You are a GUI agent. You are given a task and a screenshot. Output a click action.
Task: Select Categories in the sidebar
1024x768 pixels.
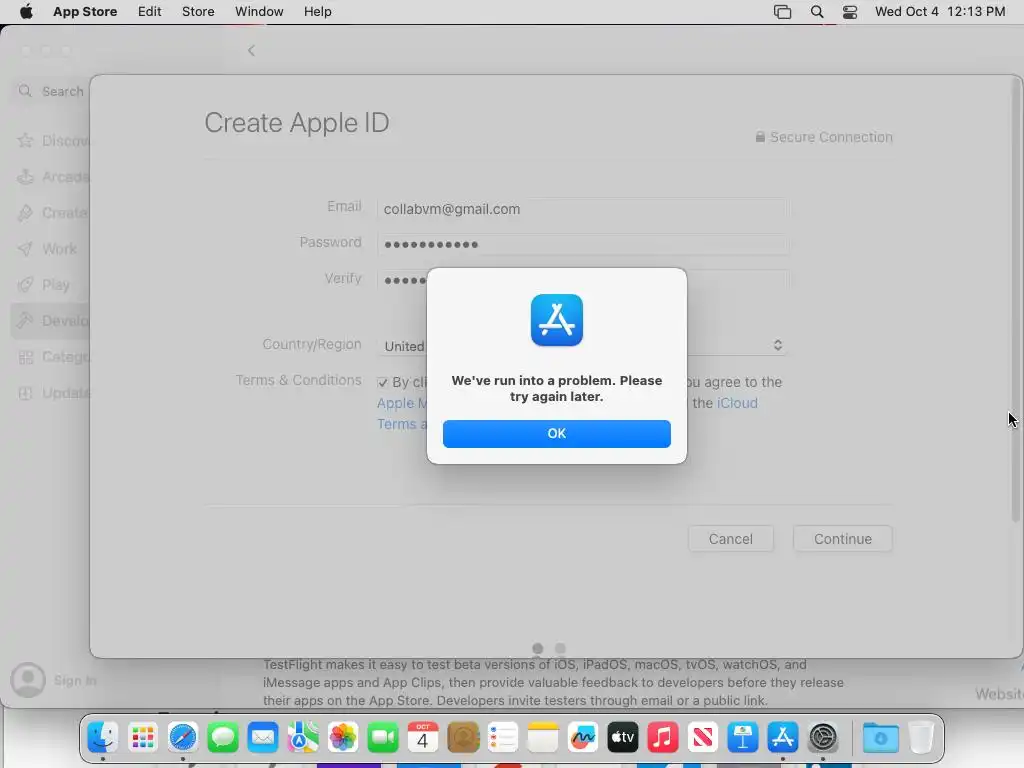pyautogui.click(x=52, y=357)
